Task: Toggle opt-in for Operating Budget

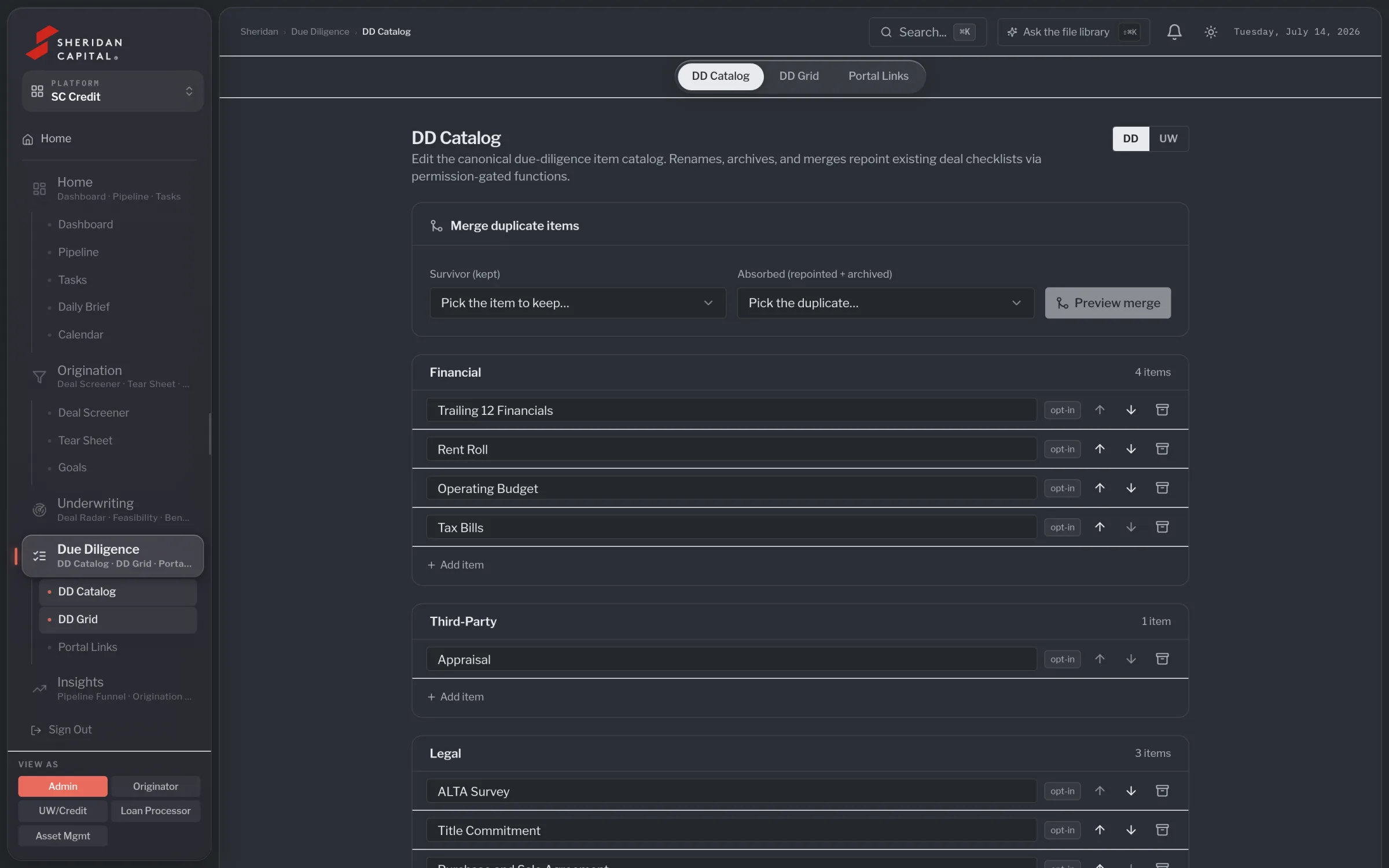Action: tap(1062, 488)
